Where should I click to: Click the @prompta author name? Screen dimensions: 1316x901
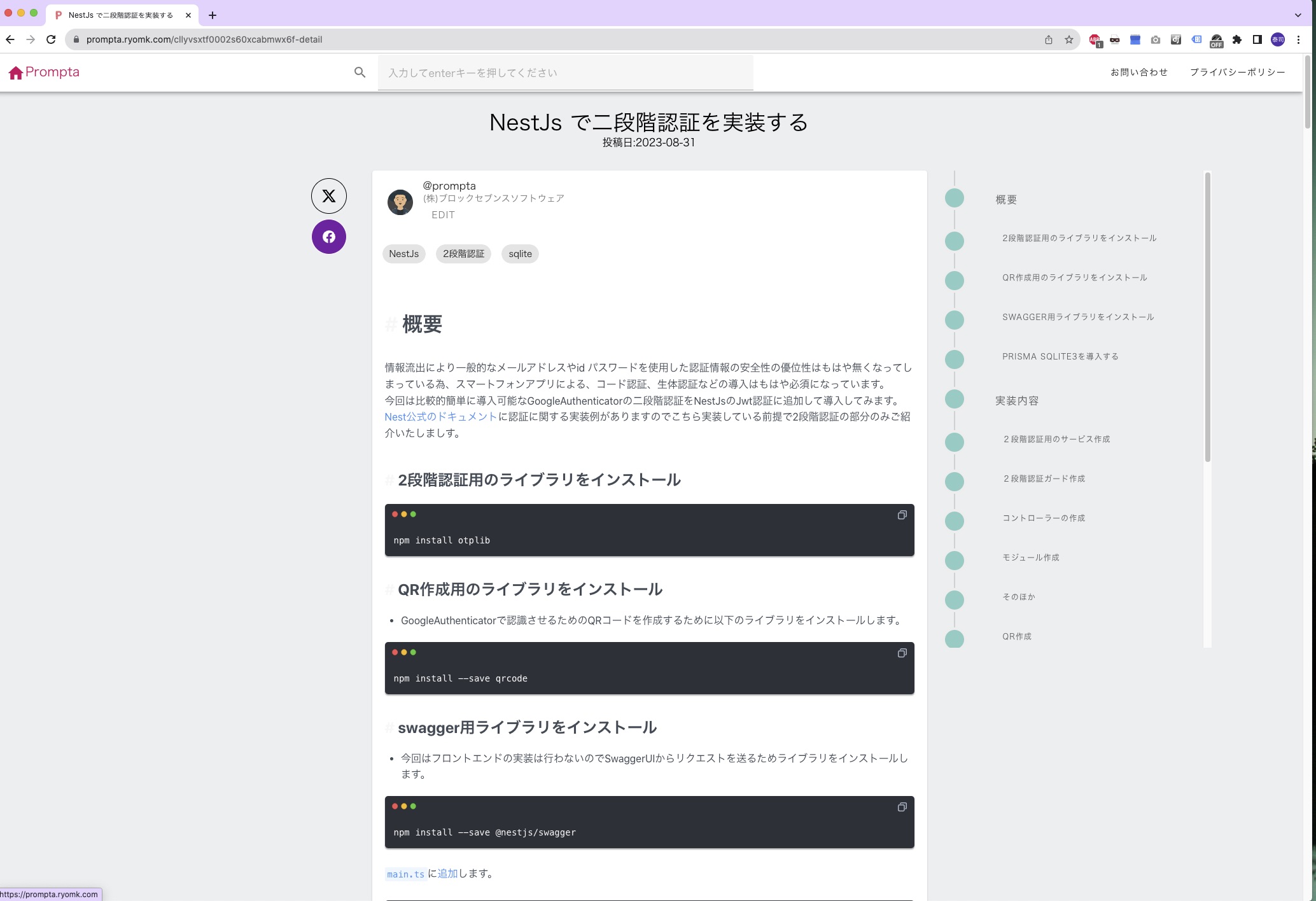tap(449, 186)
